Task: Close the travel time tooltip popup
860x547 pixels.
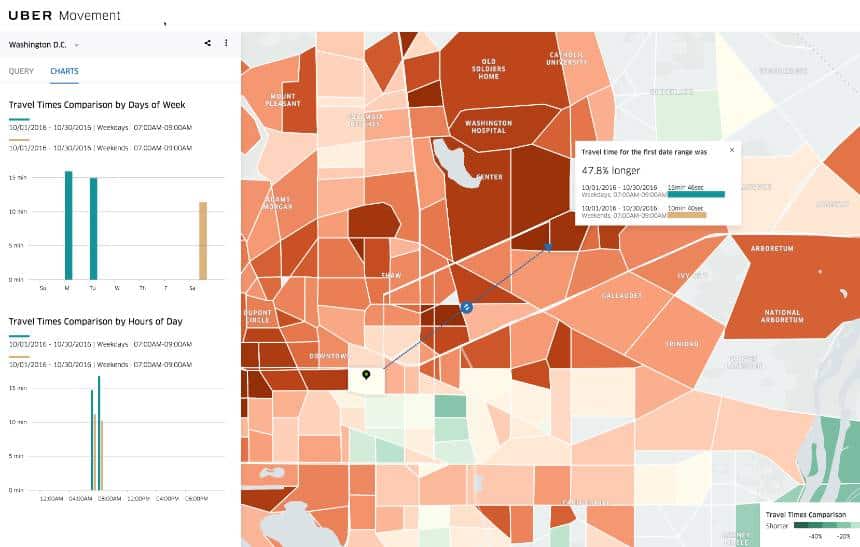Action: [732, 150]
